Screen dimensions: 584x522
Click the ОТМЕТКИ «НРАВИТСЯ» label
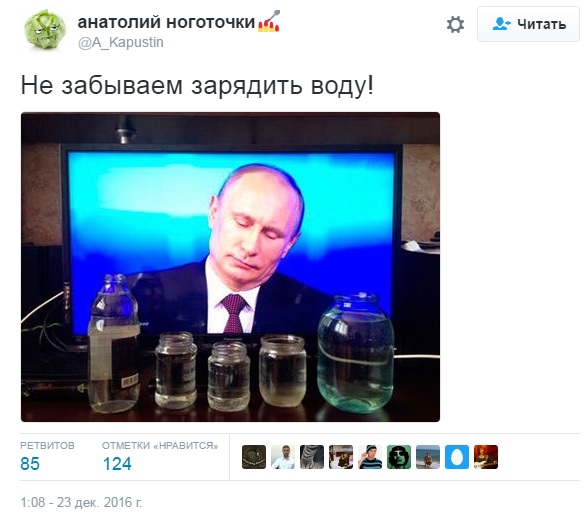point(160,446)
